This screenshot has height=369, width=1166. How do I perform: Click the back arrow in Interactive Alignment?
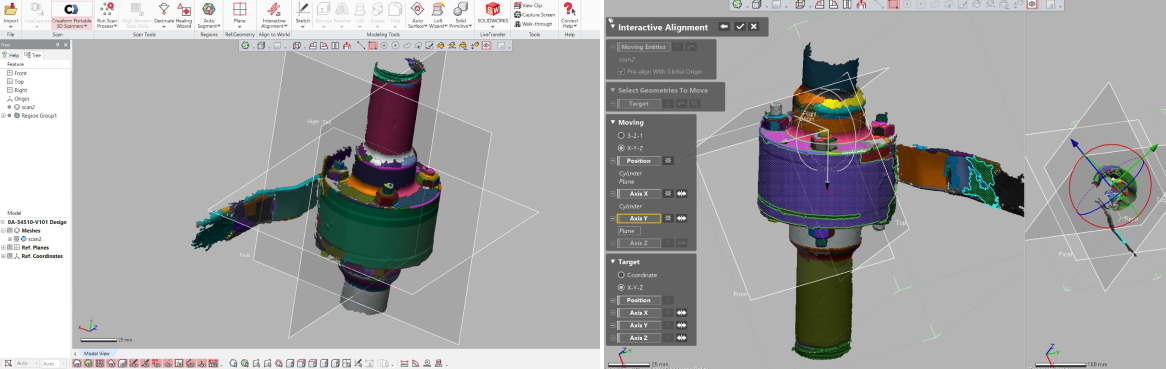pyautogui.click(x=724, y=27)
